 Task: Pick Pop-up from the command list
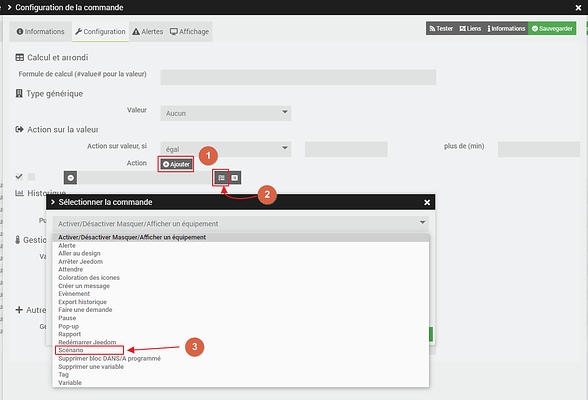tap(68, 326)
